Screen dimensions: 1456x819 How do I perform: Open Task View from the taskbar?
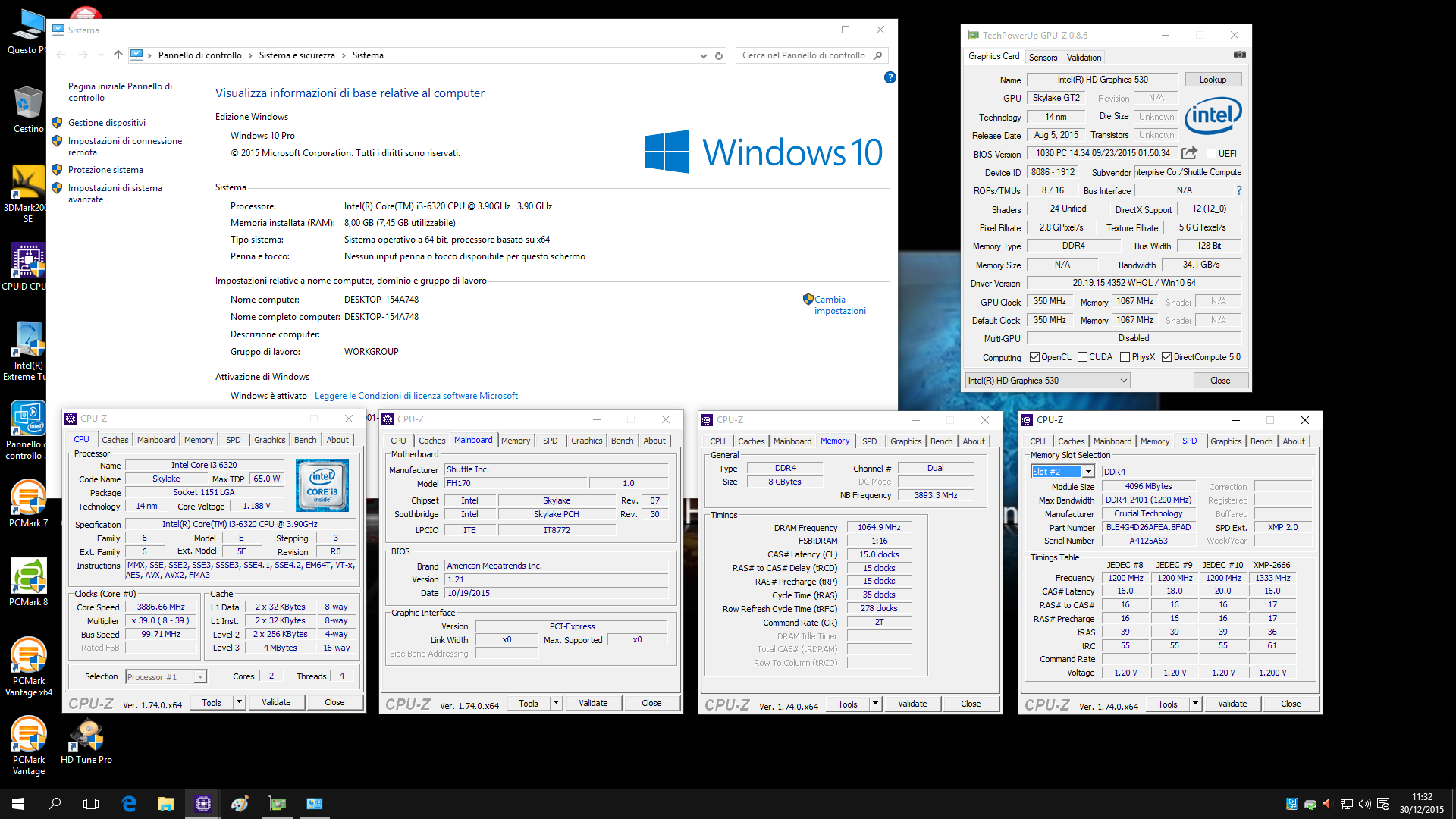91,804
